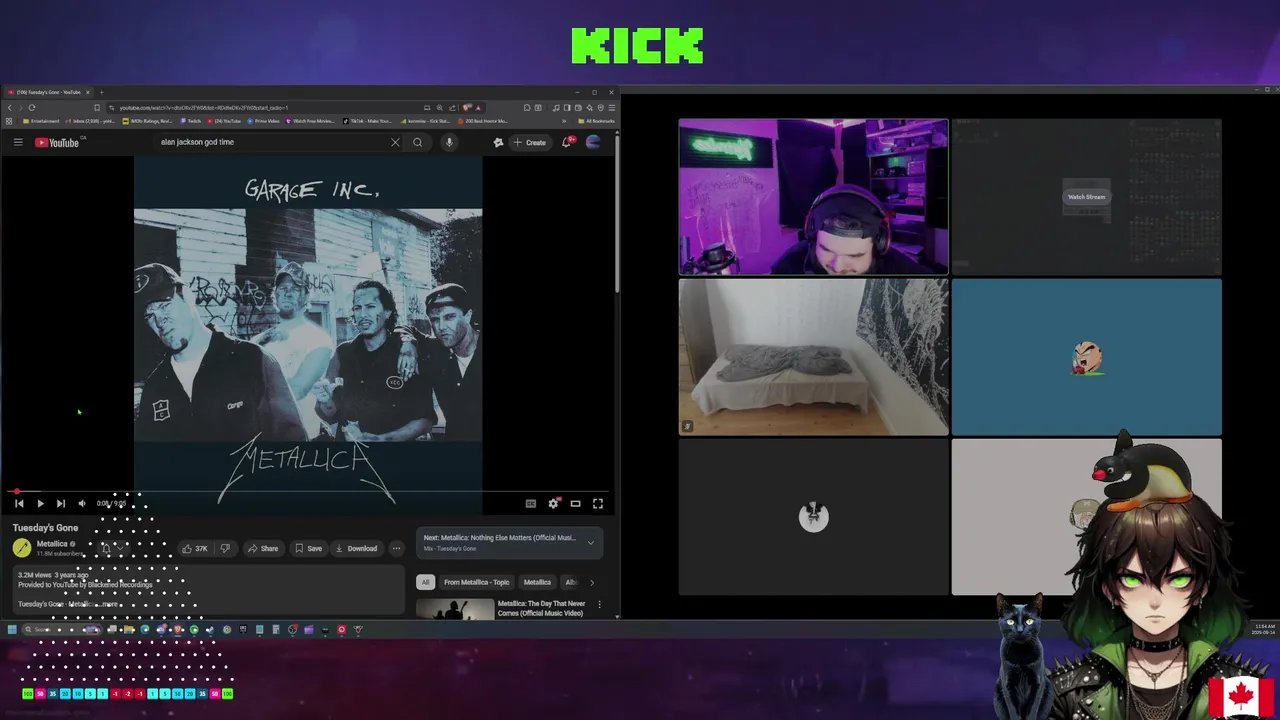Screen dimensions: 1280x720
Task: Open subscription notification bell dropdown for Metallica
Action: coord(114,548)
